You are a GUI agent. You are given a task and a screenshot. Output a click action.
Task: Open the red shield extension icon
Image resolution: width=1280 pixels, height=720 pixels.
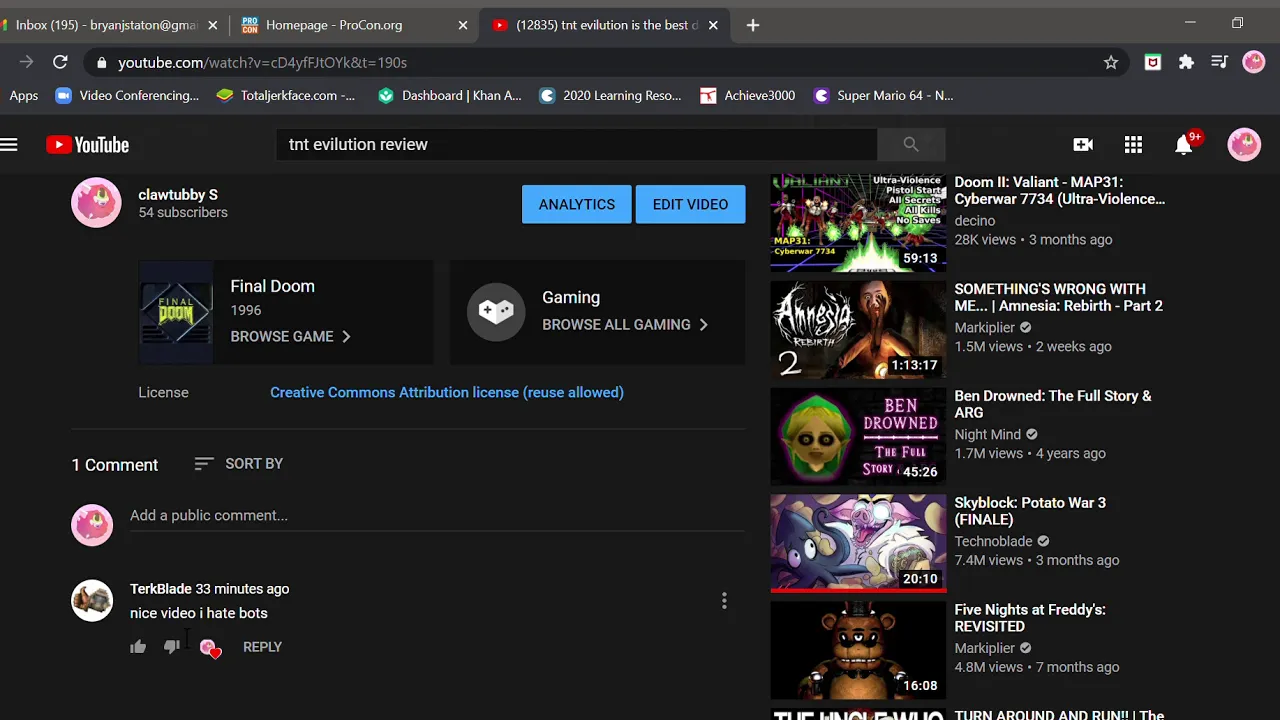(1153, 62)
